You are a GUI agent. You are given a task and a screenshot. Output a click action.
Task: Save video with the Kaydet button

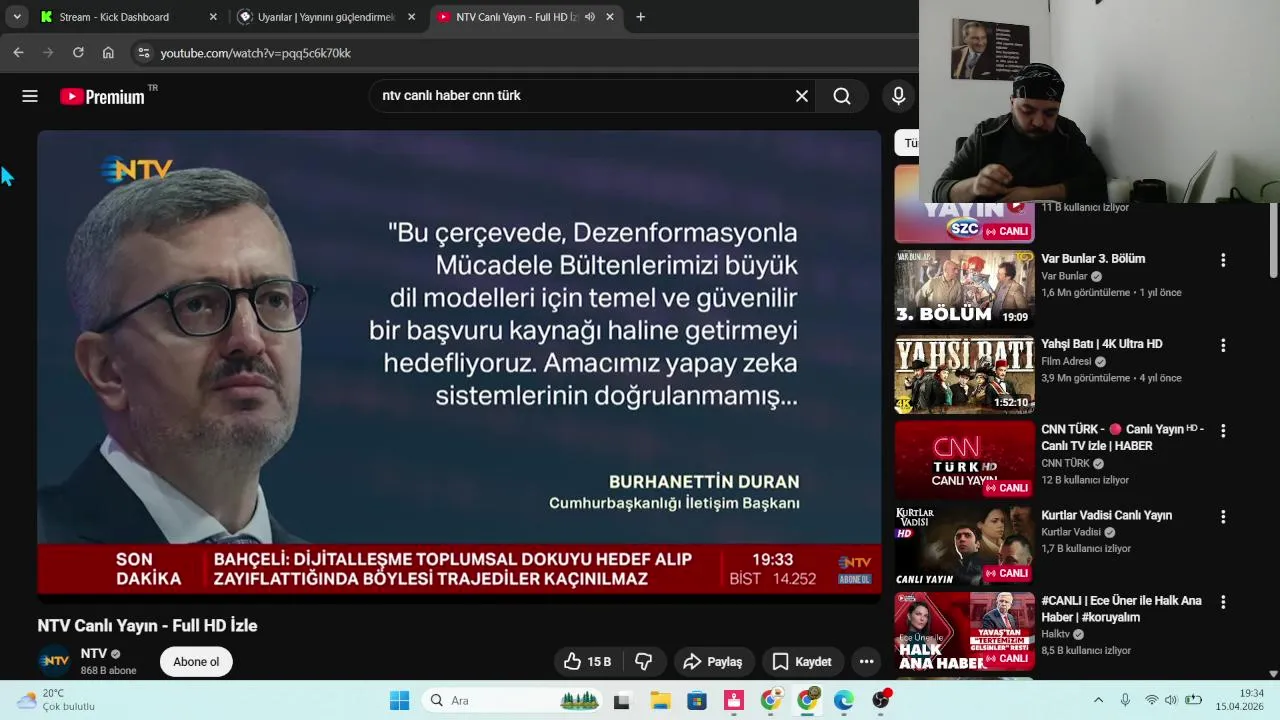pos(801,661)
